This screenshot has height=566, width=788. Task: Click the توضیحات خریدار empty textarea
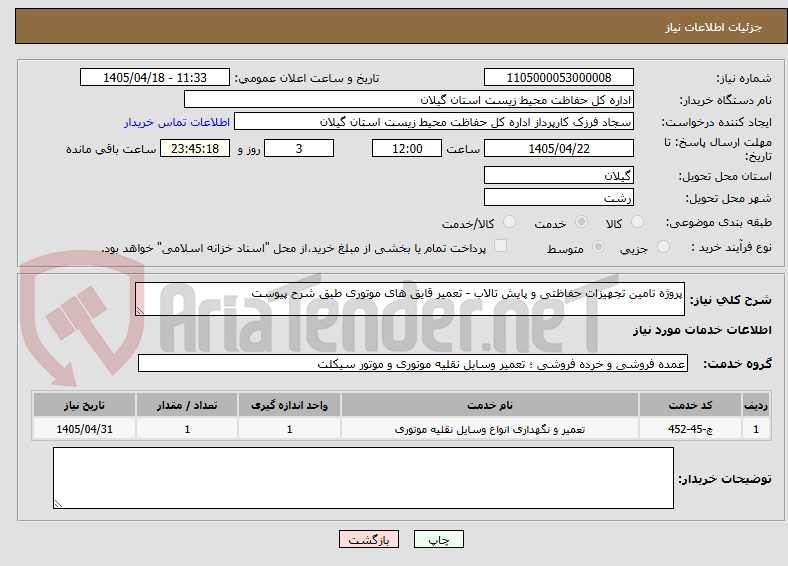363,478
